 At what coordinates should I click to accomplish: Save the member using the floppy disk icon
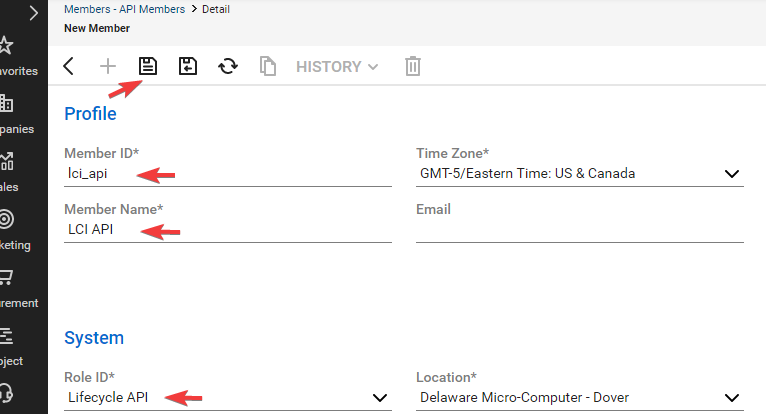click(148, 67)
